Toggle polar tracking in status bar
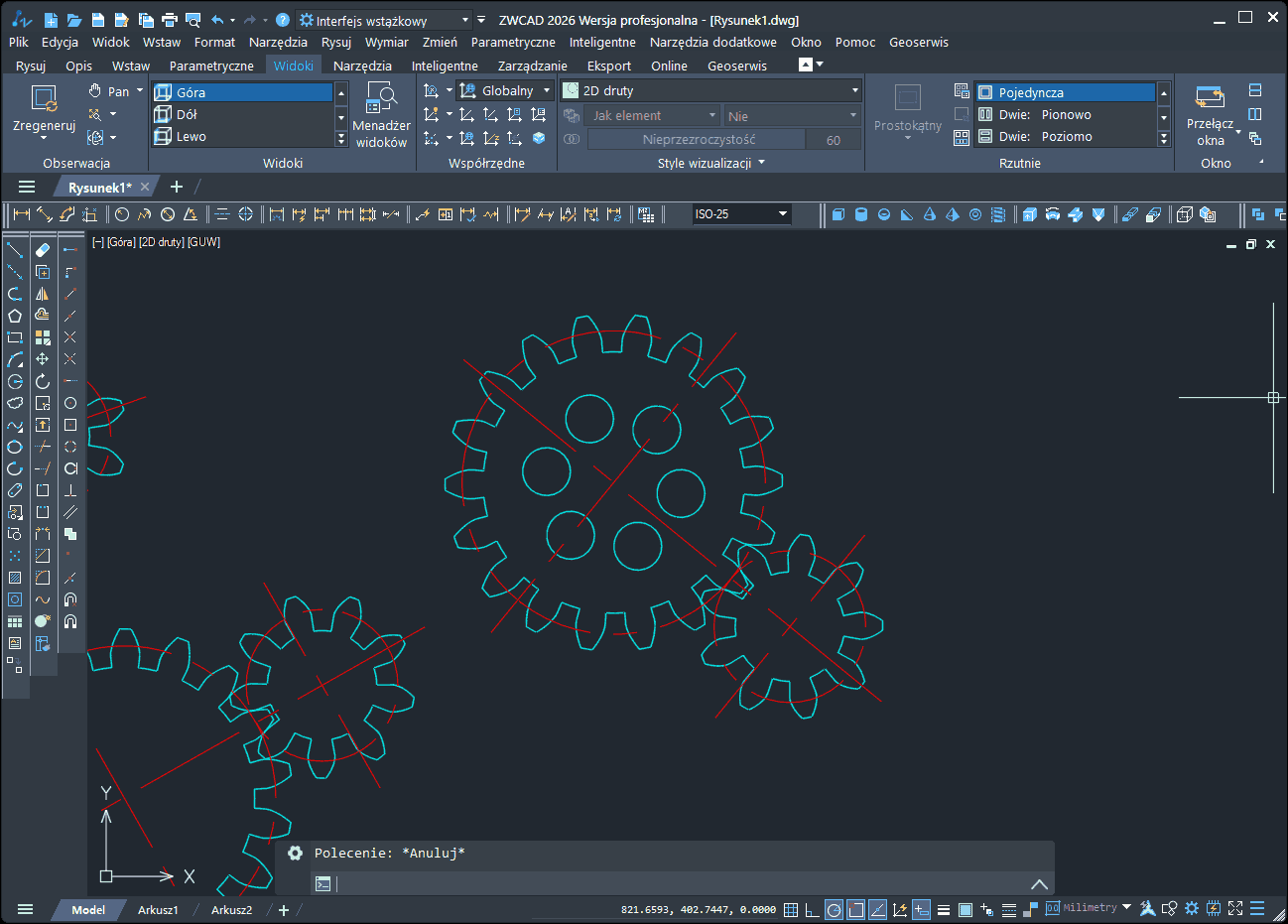The image size is (1288, 924). coord(835,909)
